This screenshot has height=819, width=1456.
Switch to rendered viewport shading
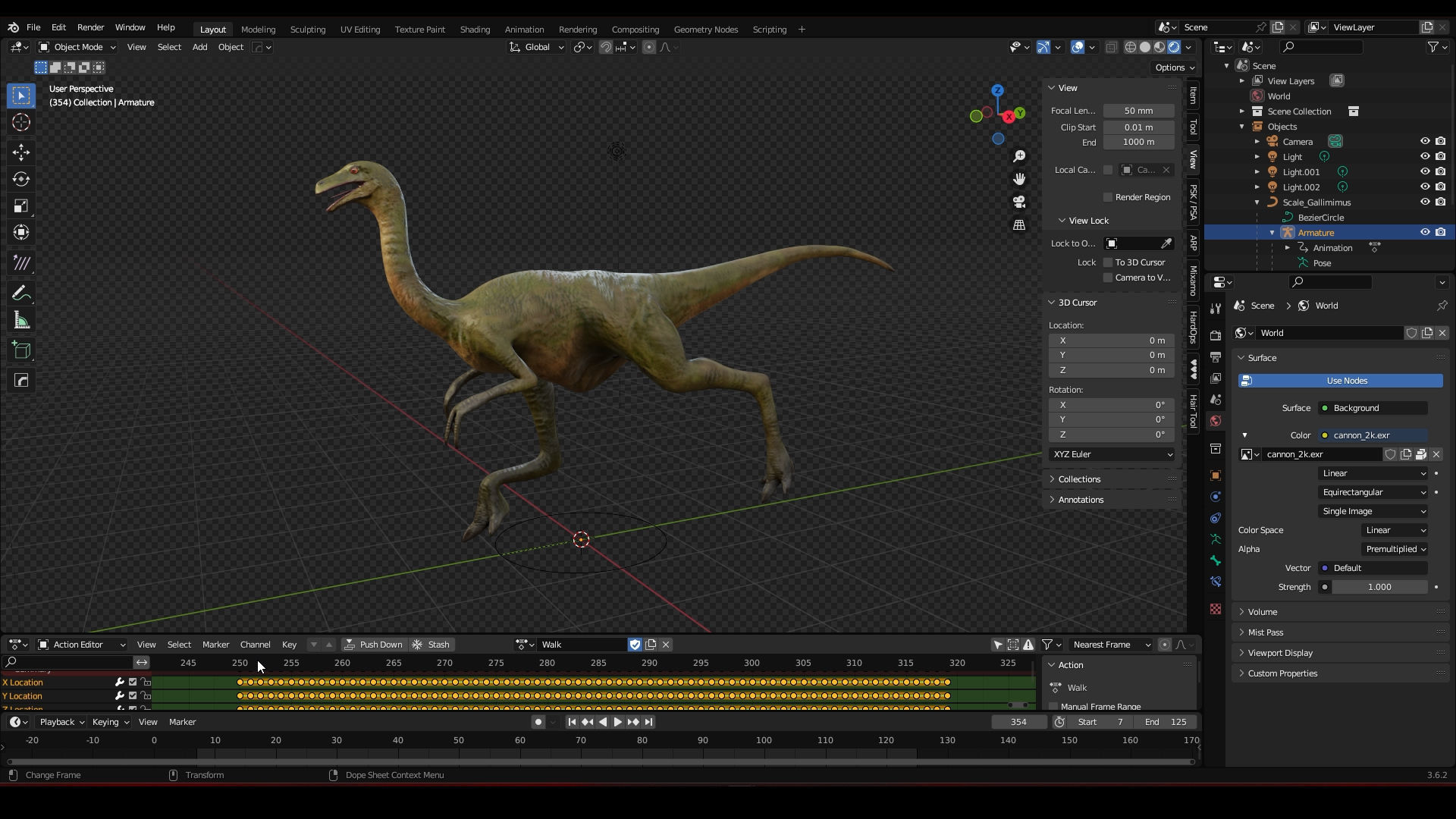(x=1174, y=47)
